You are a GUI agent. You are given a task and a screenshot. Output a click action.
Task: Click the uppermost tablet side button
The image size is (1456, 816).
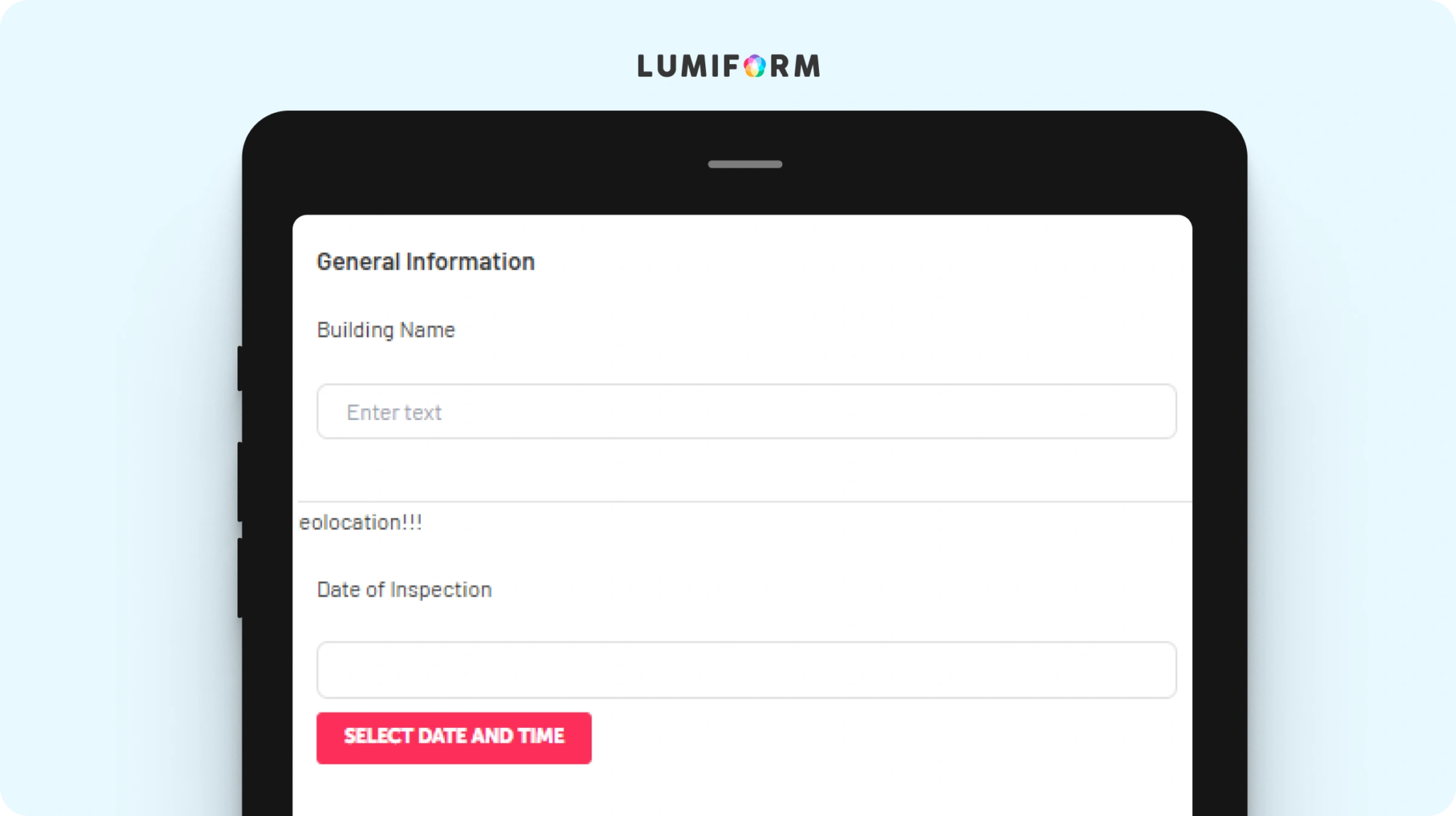point(240,368)
